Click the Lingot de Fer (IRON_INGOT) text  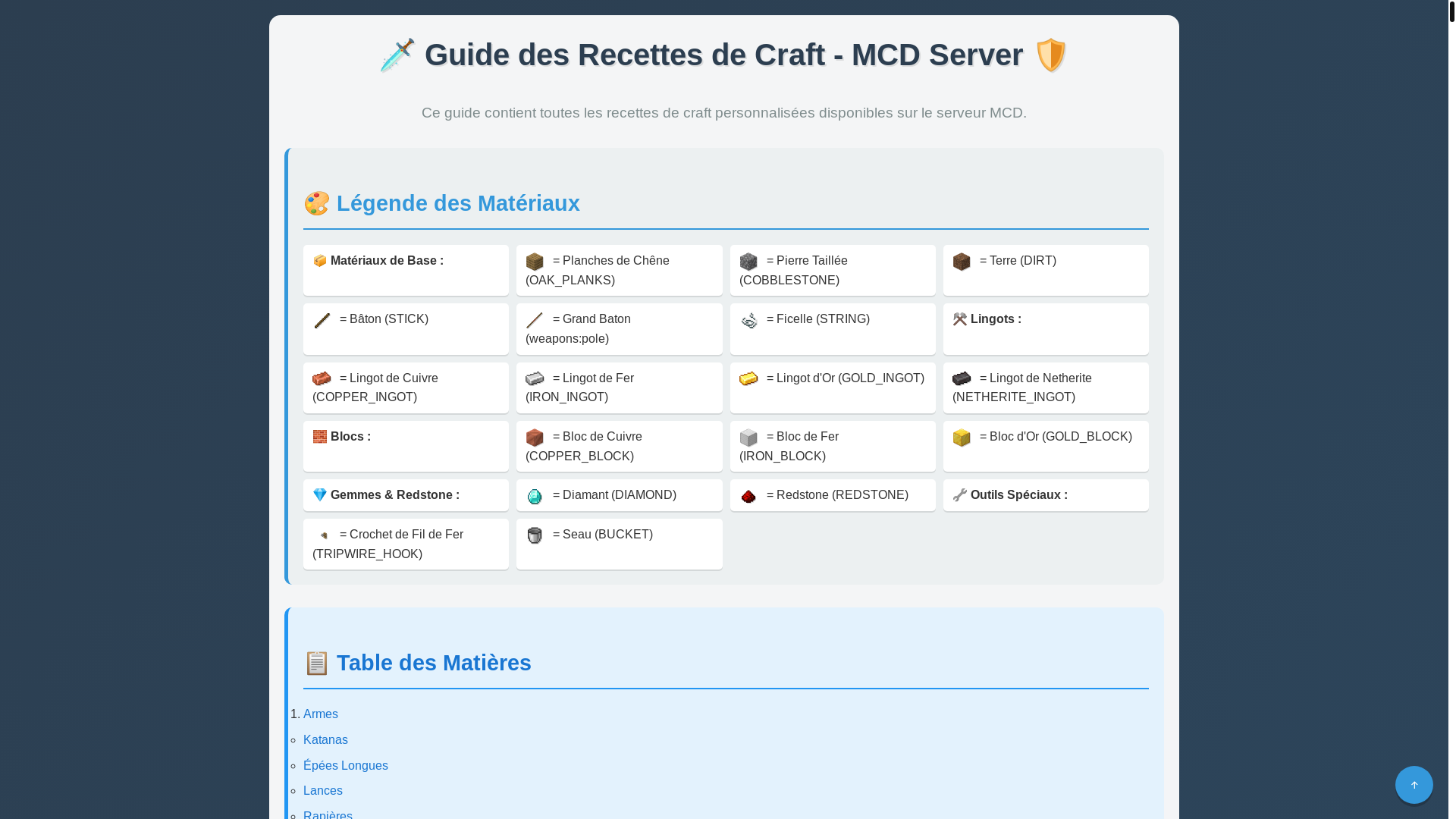580,388
